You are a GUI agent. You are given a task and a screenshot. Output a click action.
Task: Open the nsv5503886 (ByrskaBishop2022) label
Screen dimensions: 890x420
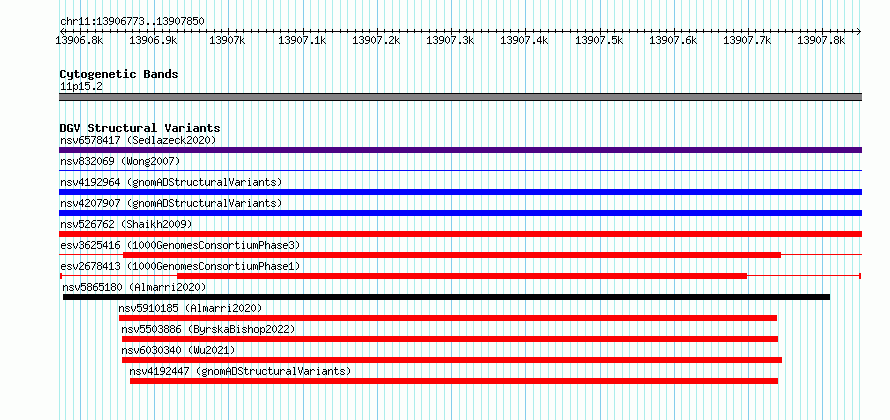pyautogui.click(x=208, y=329)
